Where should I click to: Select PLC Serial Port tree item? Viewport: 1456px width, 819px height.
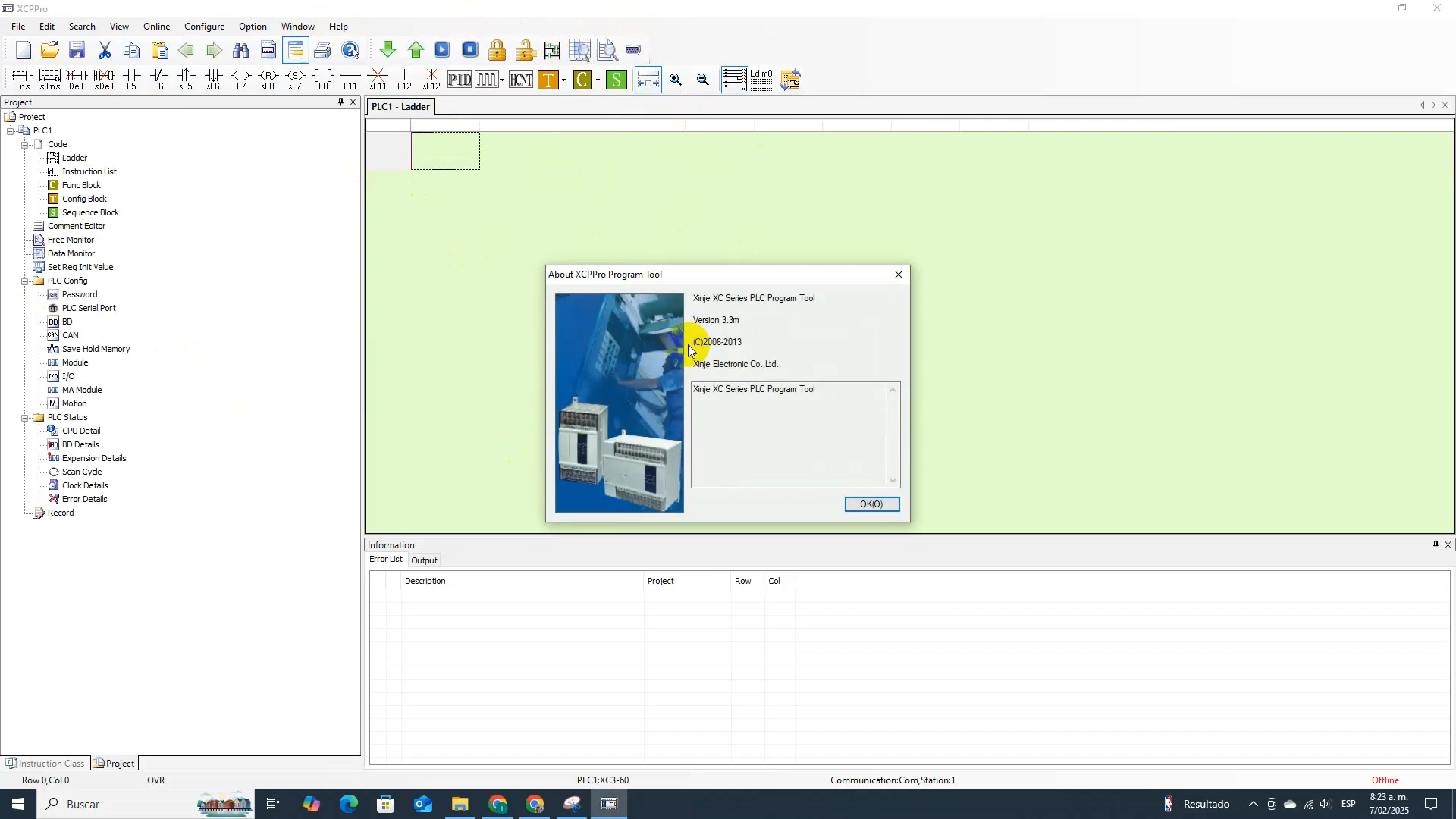point(89,309)
